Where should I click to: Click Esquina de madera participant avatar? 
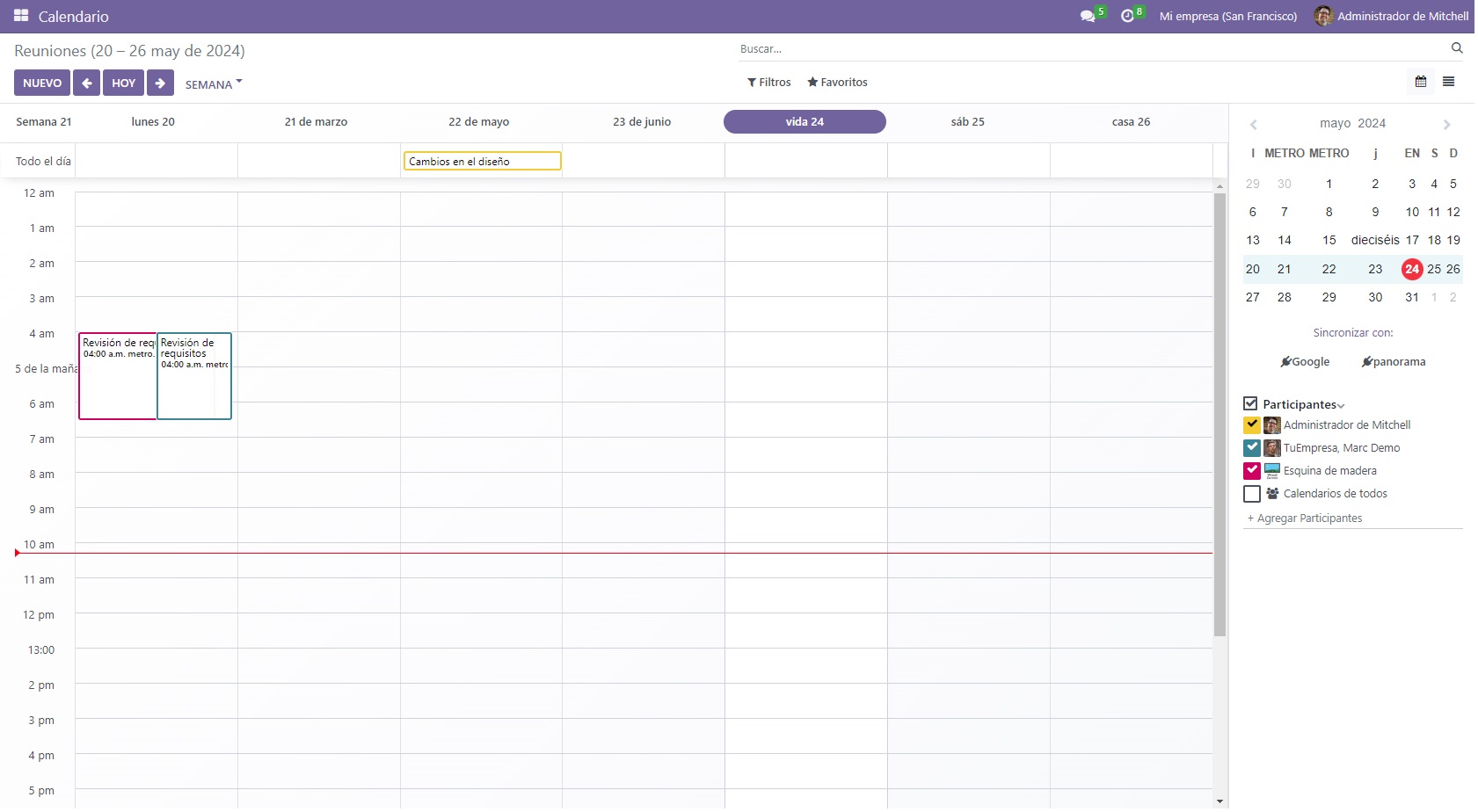pyautogui.click(x=1272, y=471)
